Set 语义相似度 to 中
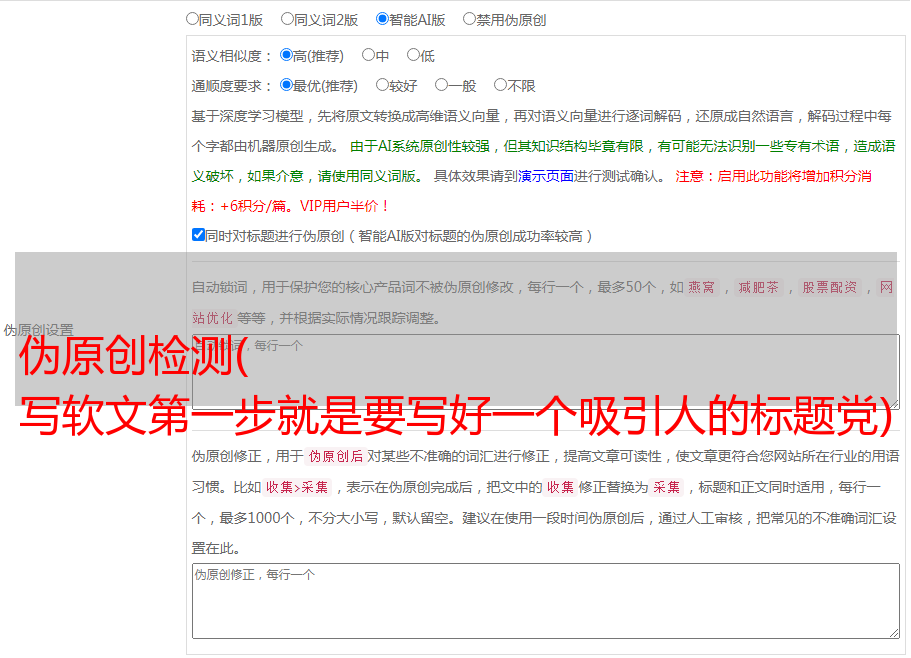 click(368, 55)
